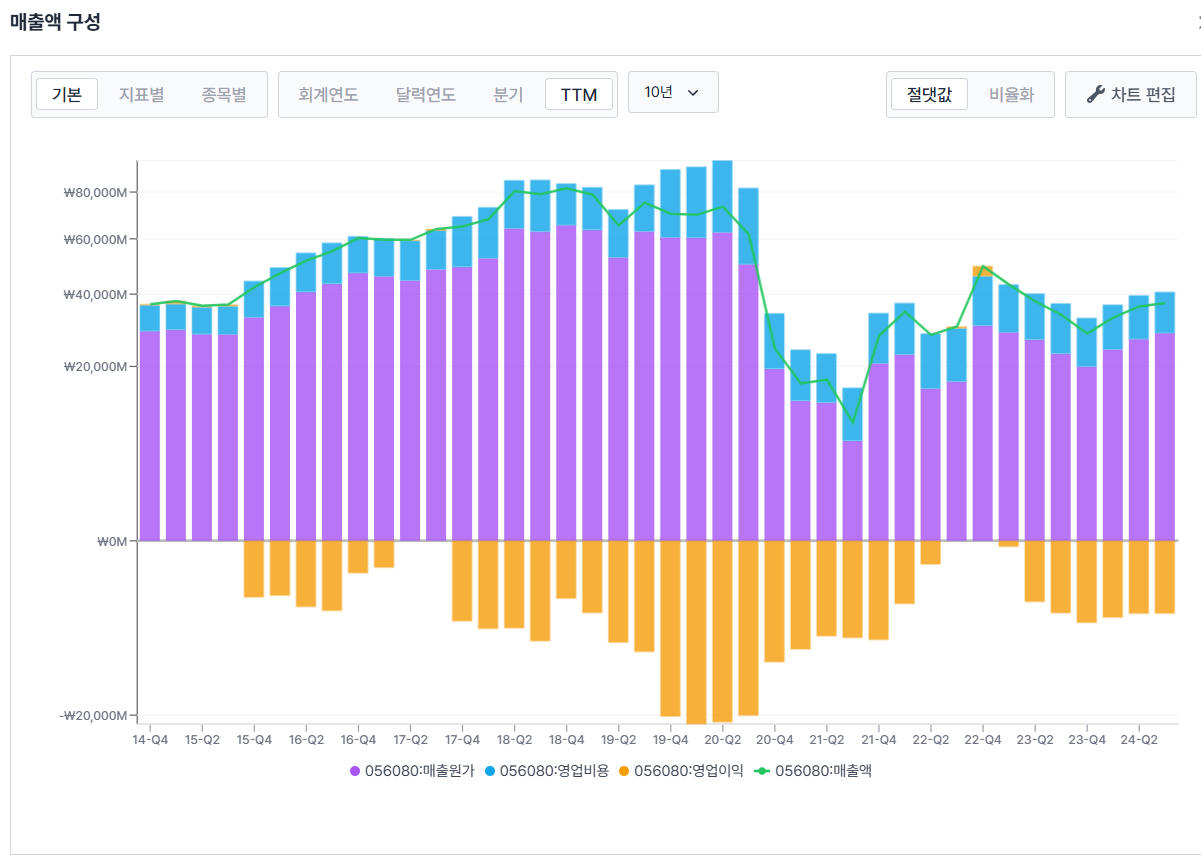Click the 15-Q2 x-axis label
This screenshot has width=1201, height=857.
point(202,740)
